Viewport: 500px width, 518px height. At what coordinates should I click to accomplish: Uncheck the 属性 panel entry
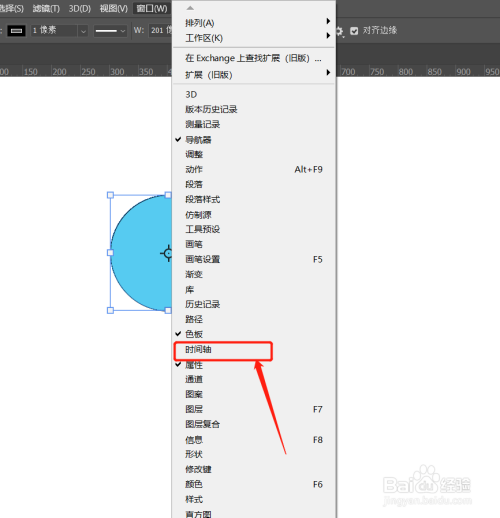[254, 365]
